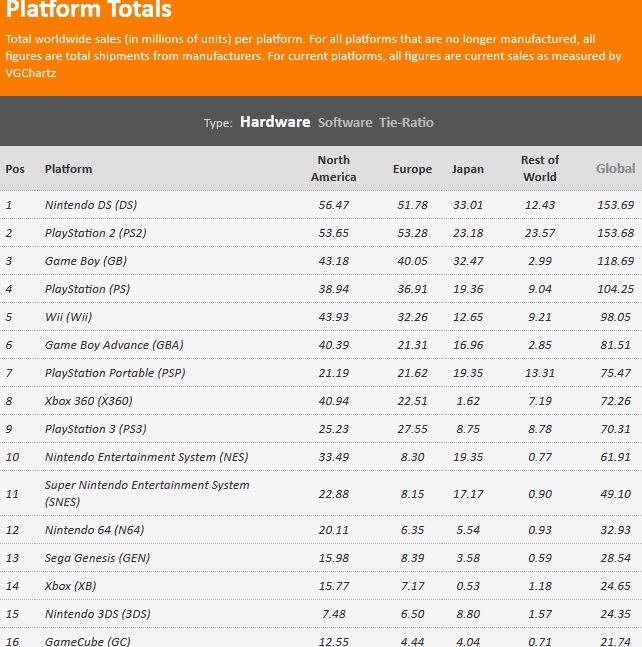Click the Global column header
Screen dimensions: 642x647
tap(615, 169)
